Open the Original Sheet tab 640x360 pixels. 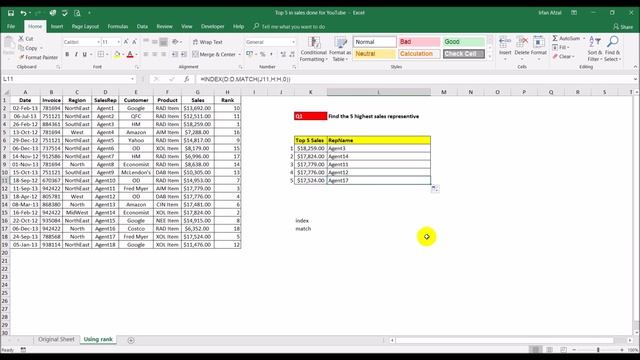click(56, 340)
